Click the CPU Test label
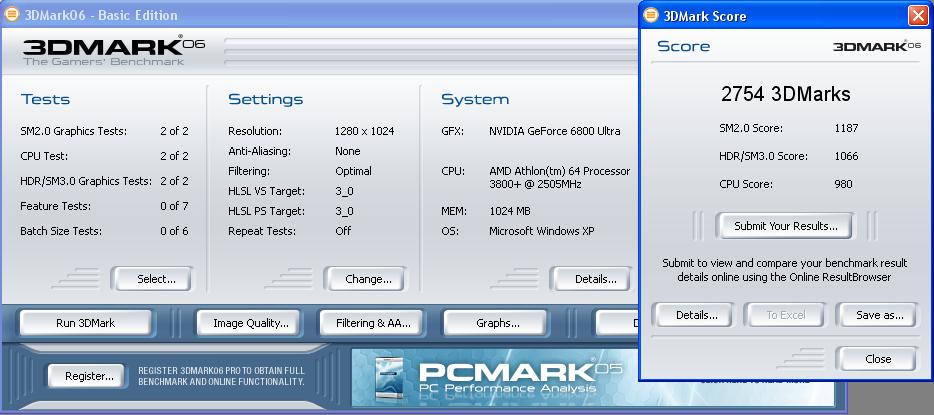This screenshot has height=415, width=934. coord(44,156)
